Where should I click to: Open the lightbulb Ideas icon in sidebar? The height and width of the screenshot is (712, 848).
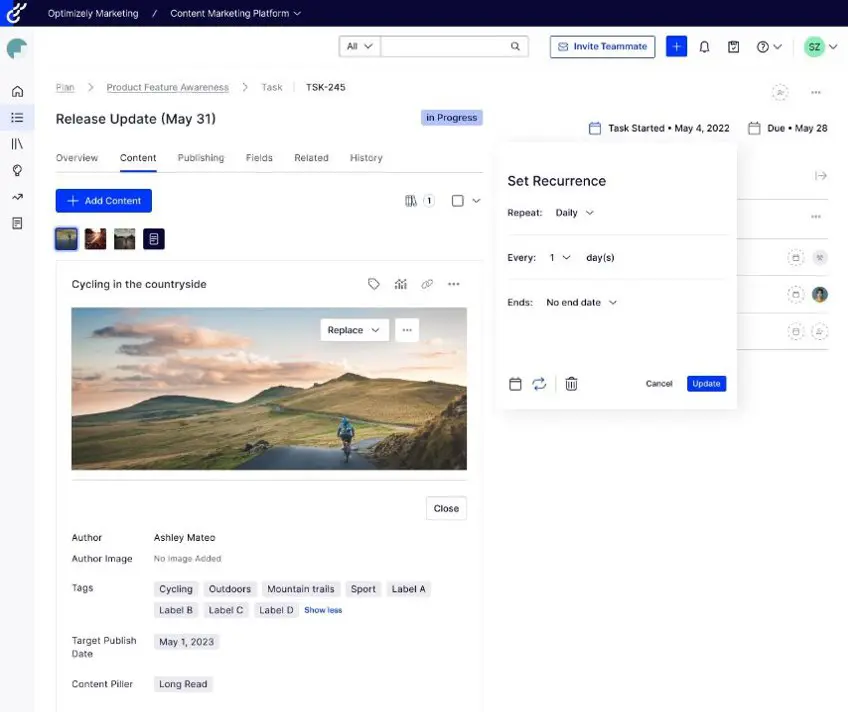coord(17,170)
